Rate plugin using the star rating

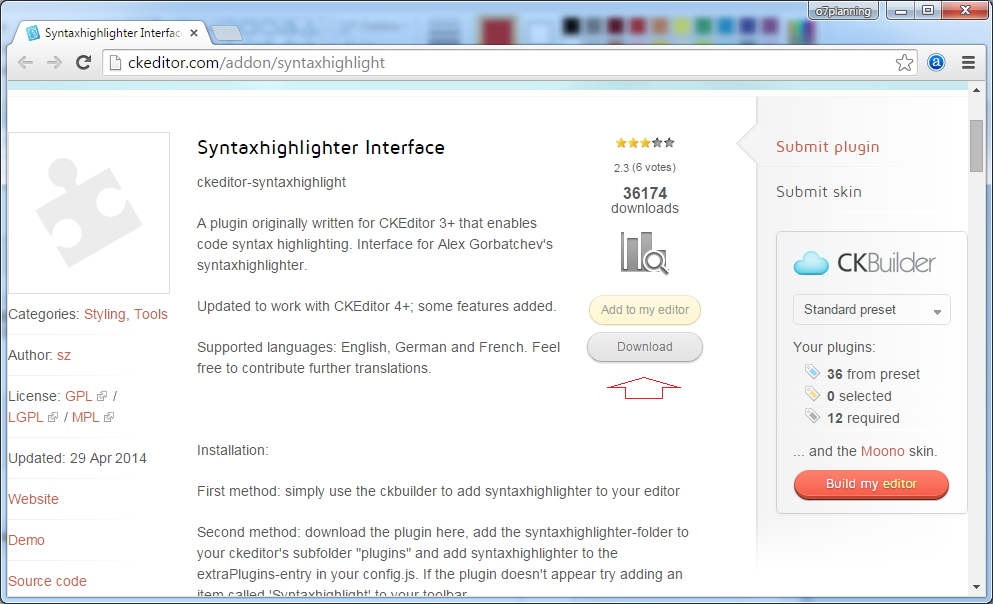click(645, 143)
